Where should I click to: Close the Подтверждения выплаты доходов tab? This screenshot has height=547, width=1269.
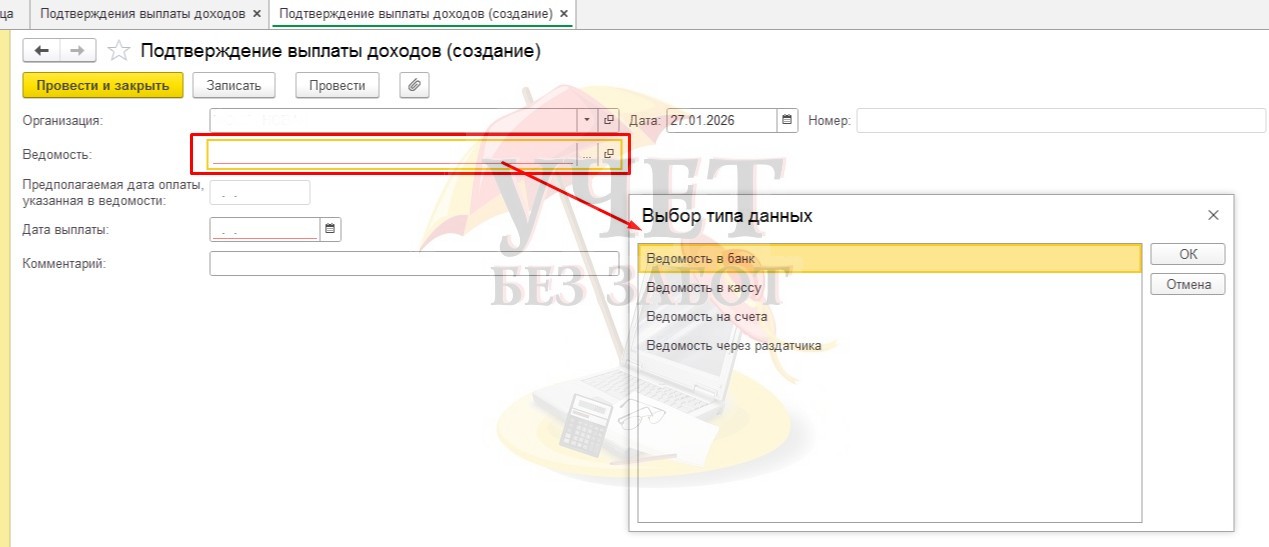click(x=257, y=14)
